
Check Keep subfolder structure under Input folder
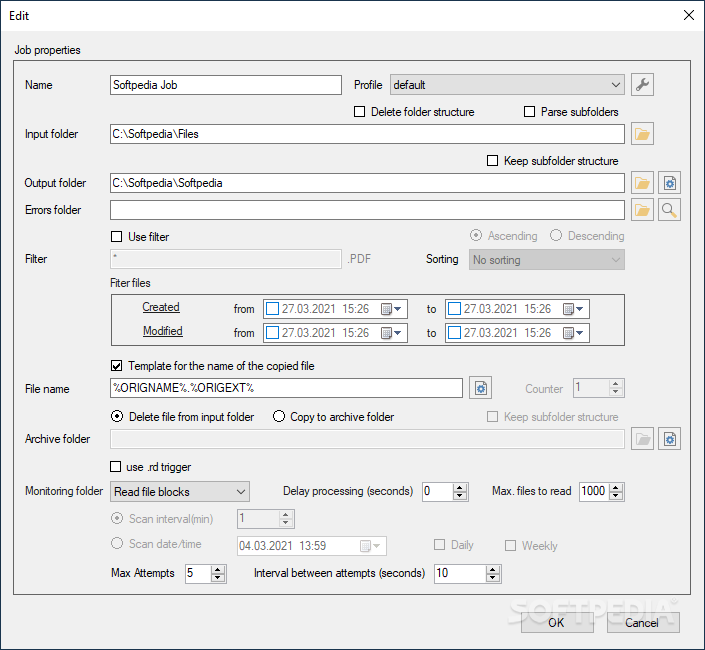click(x=492, y=160)
